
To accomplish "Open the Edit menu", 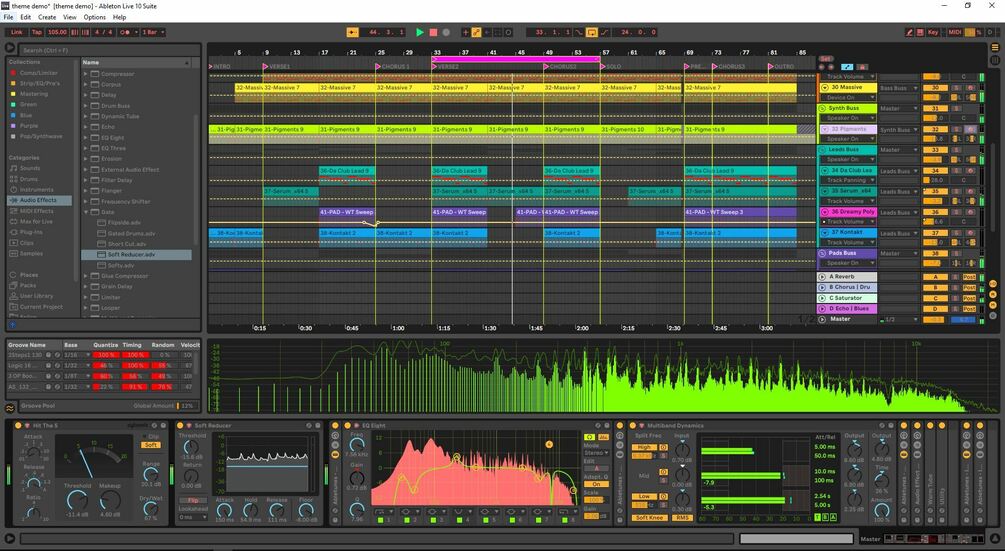I will pos(26,17).
